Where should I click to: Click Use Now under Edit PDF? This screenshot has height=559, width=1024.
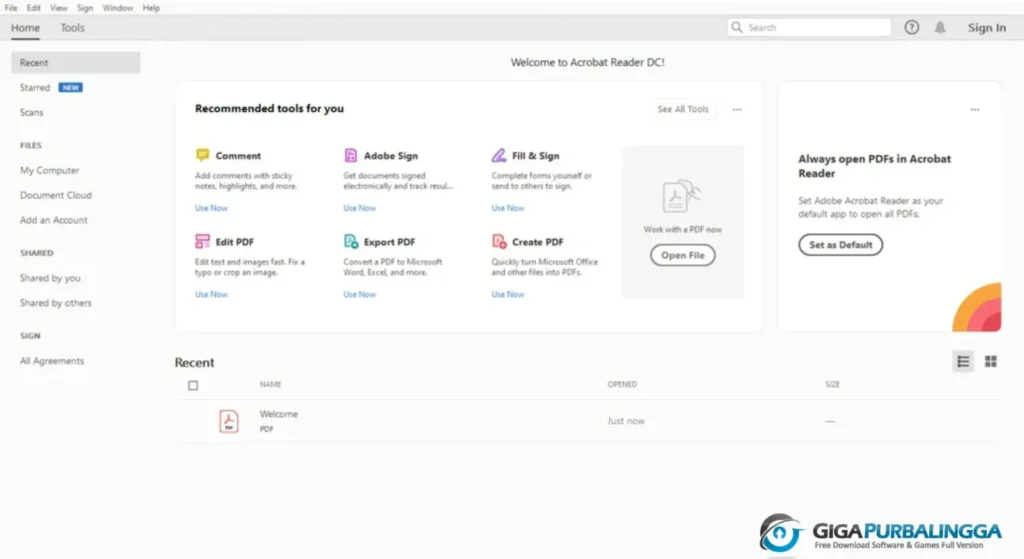pos(211,294)
